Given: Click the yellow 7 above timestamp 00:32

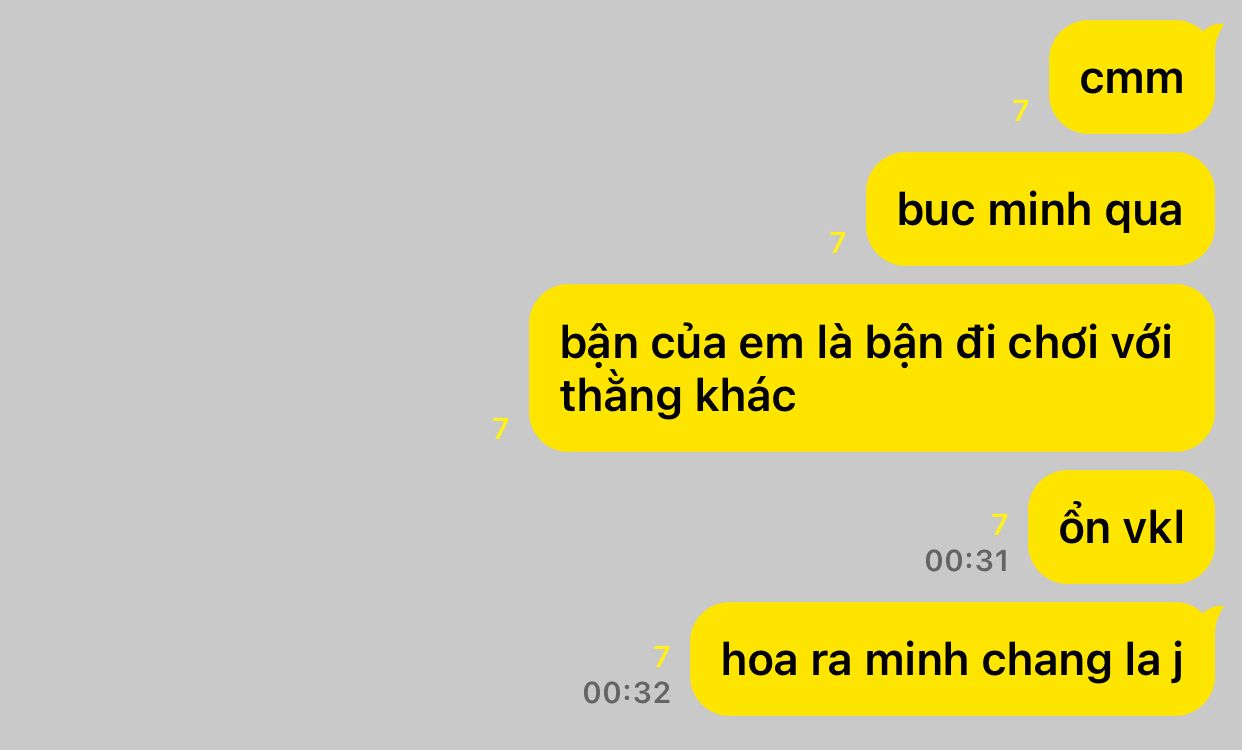Looking at the screenshot, I should pos(661,657).
